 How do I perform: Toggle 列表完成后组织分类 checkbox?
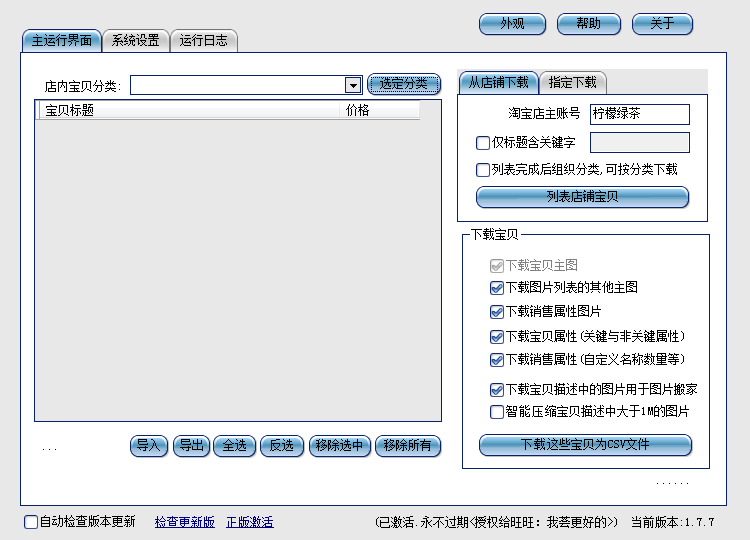(x=484, y=170)
